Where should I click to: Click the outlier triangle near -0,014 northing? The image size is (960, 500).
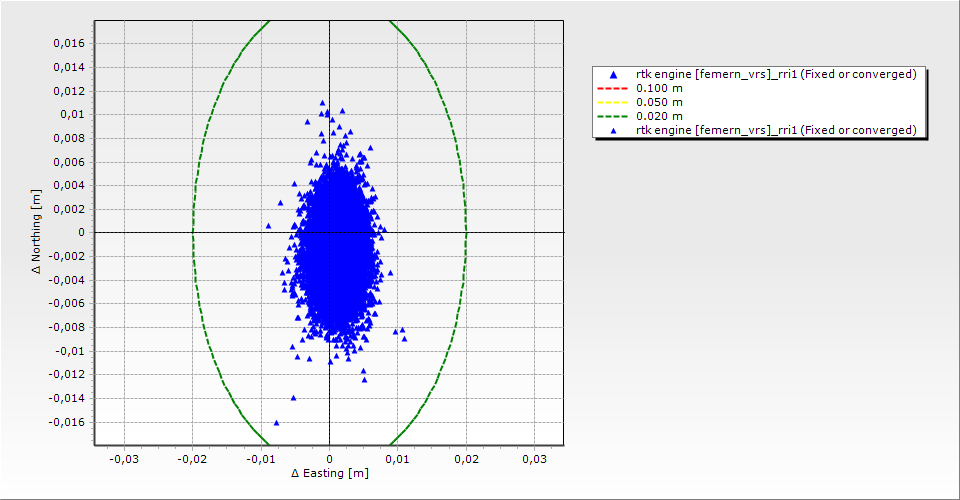click(293, 398)
